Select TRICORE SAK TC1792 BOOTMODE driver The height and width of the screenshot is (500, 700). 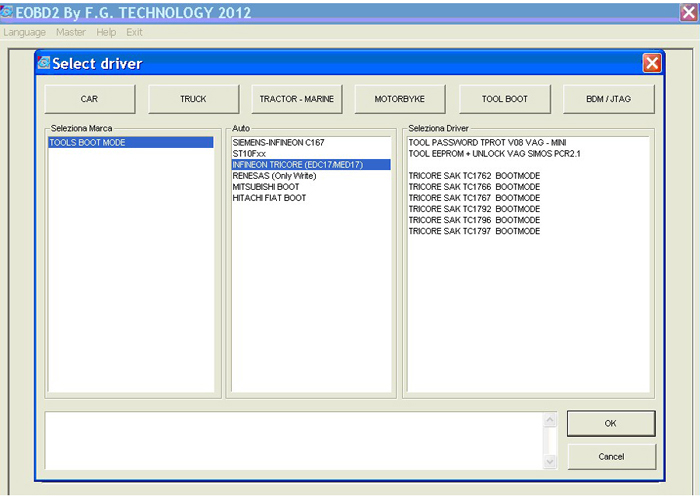pyautogui.click(x=528, y=209)
